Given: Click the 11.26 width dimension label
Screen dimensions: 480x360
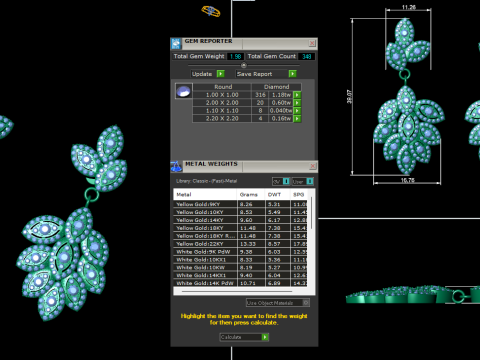Looking at the screenshot, I should coord(409,7).
